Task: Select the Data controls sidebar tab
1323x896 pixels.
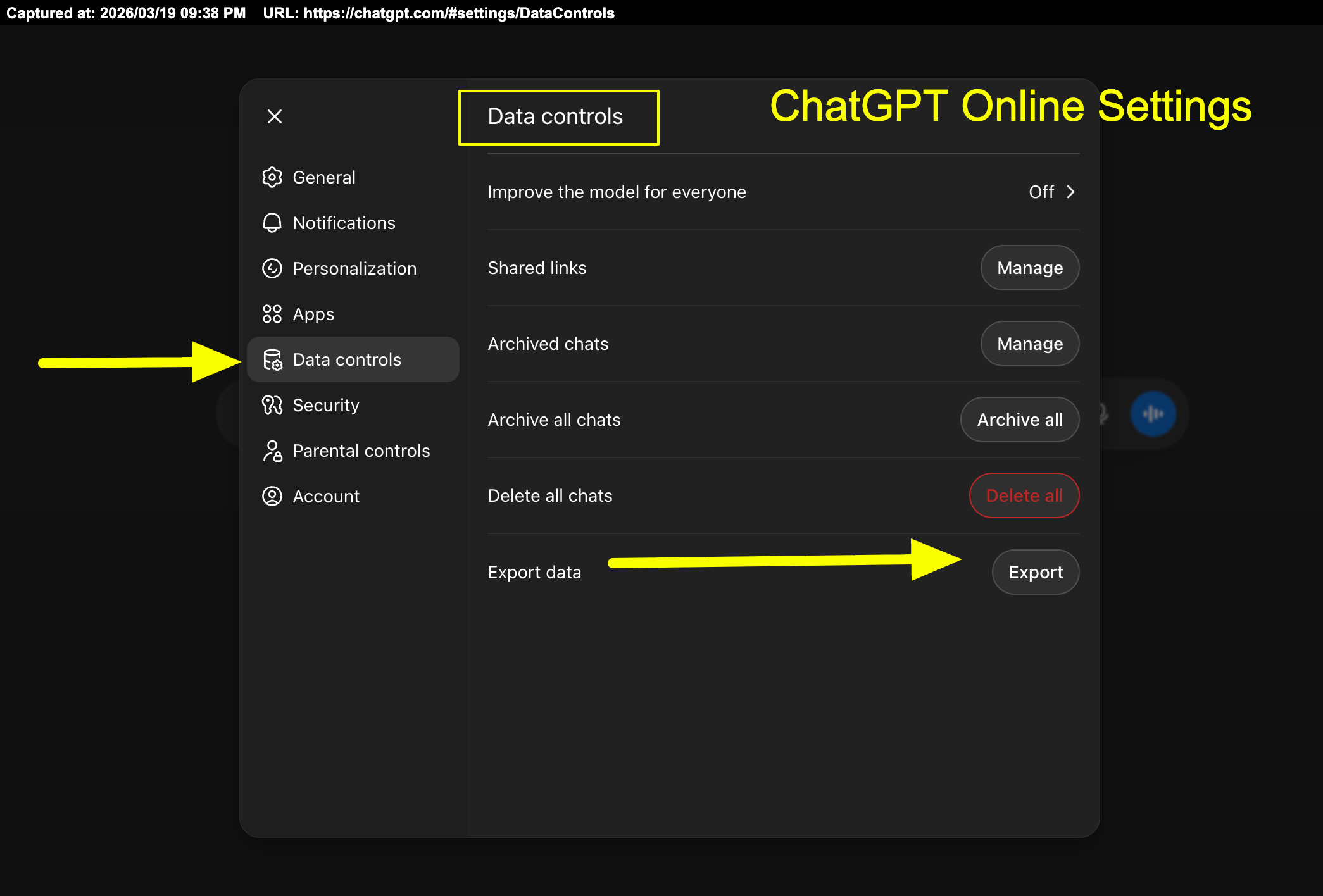Action: [353, 359]
